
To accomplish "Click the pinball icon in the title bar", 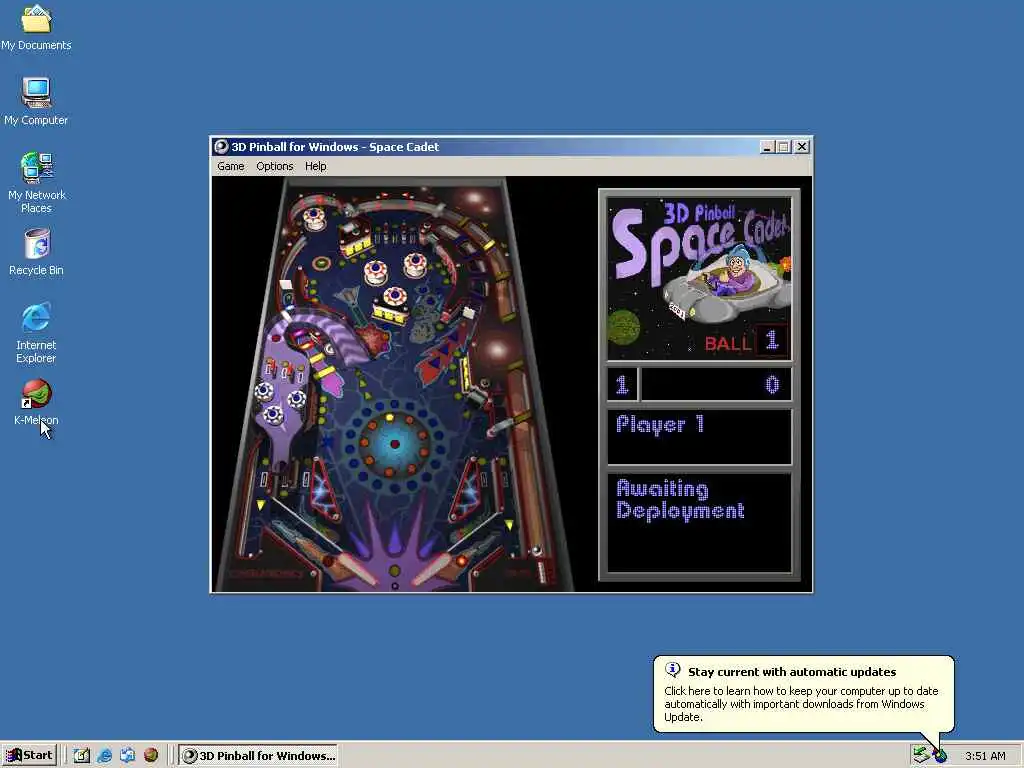I will coord(221,147).
